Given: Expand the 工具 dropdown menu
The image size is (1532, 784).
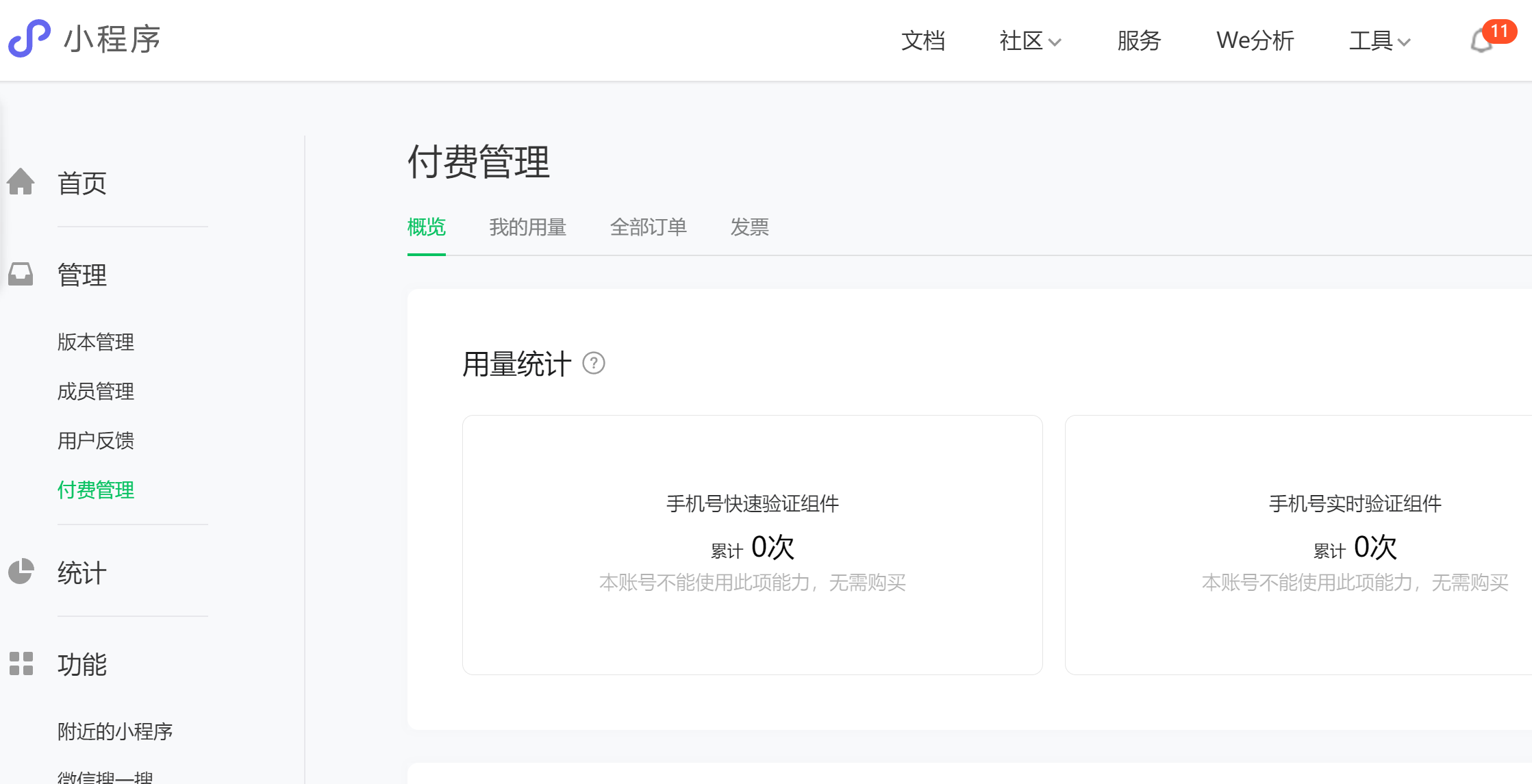Looking at the screenshot, I should point(1379,41).
